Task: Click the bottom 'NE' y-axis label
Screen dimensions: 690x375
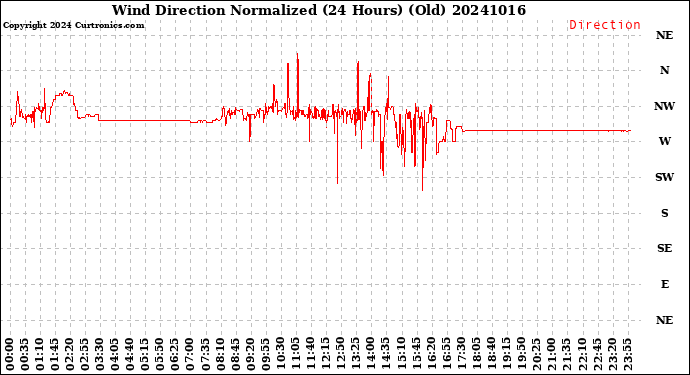Action: [664, 320]
